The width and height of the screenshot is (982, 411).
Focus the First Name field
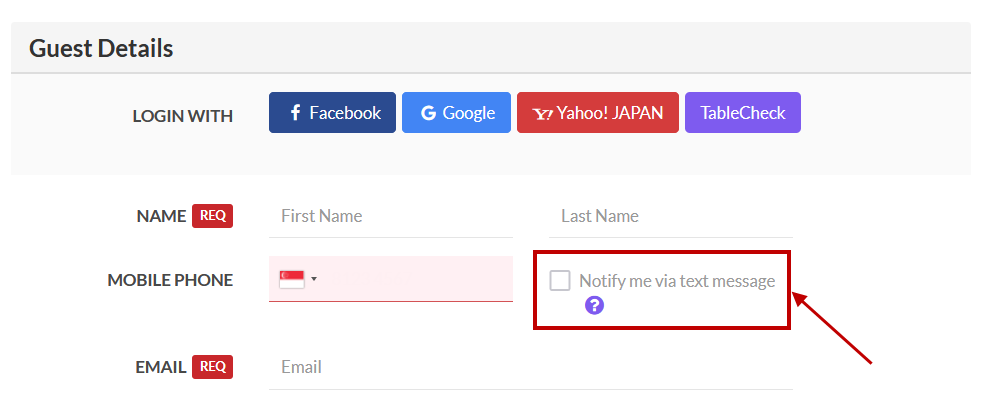[x=390, y=216]
